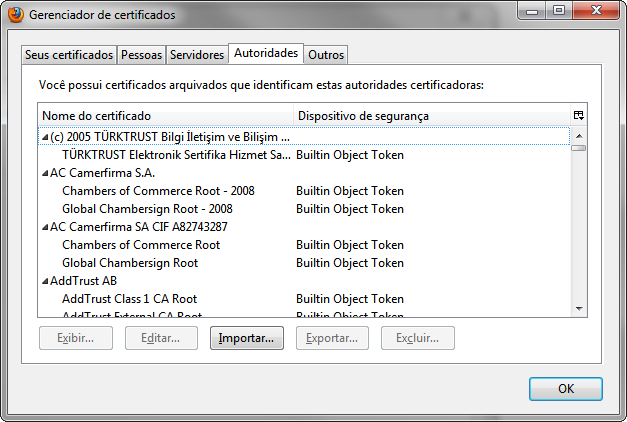Confirm with the OK button
The image size is (627, 422).
565,389
